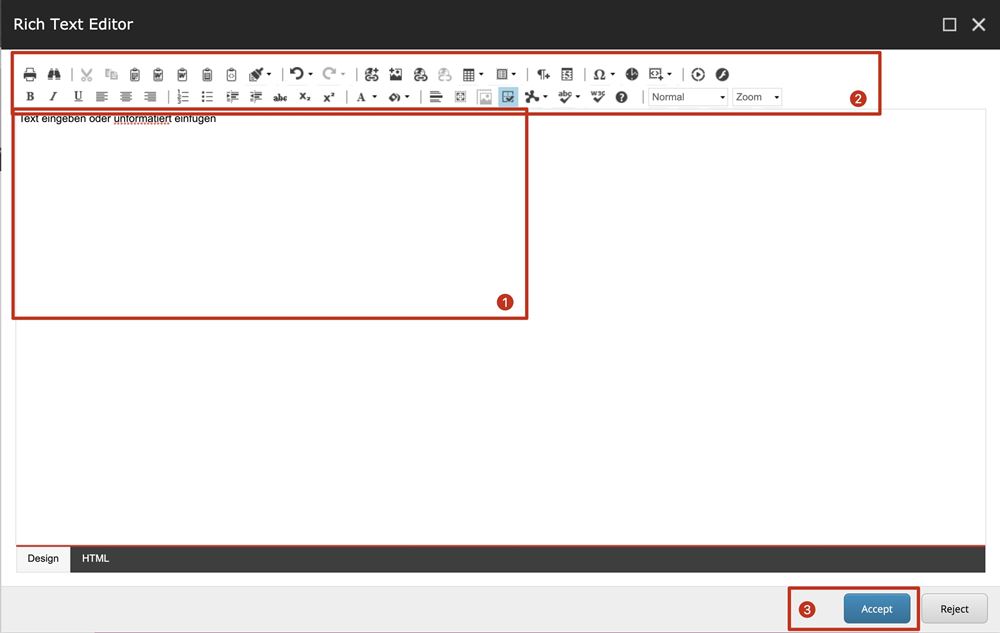Open Find and Replace with the binoculars icon
Screen dimensions: 1000x633
coord(55,74)
